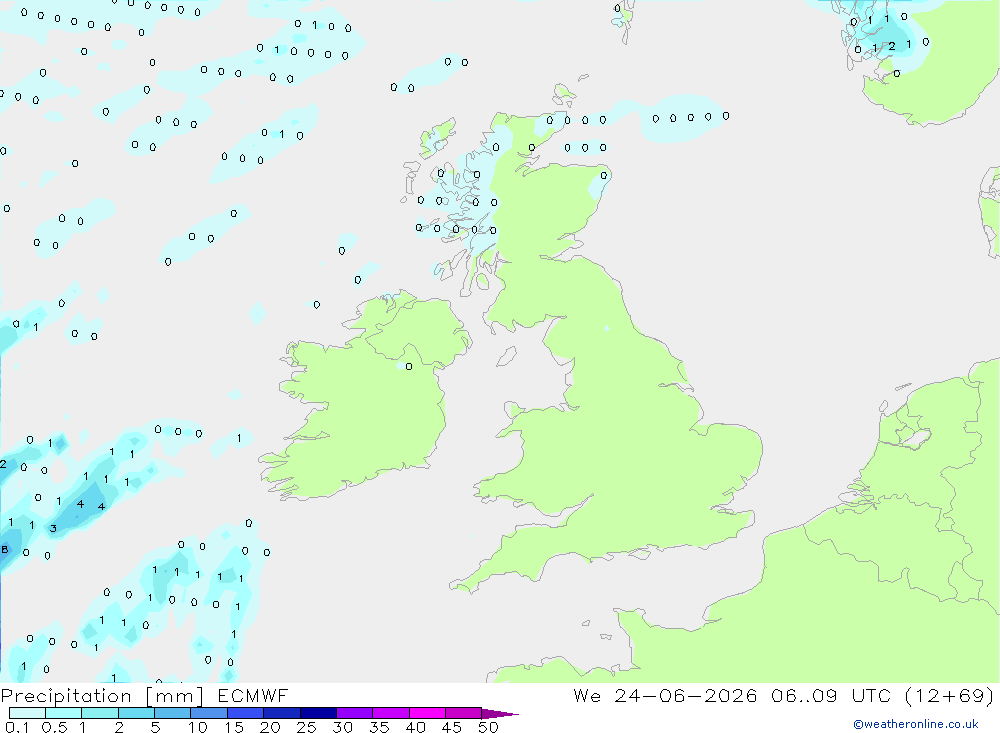
Task: Pick the 35–40 mm legend color box
Action: point(391,713)
